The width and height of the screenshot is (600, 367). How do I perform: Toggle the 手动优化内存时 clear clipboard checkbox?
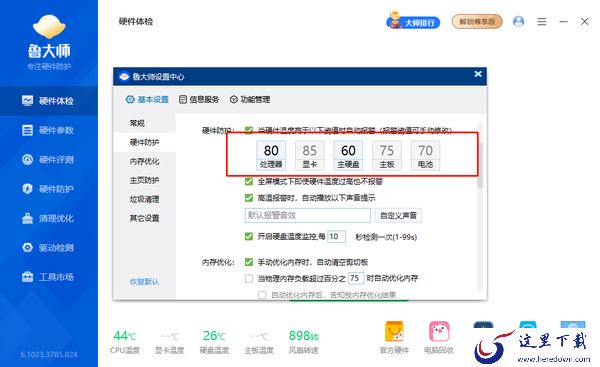tap(249, 262)
